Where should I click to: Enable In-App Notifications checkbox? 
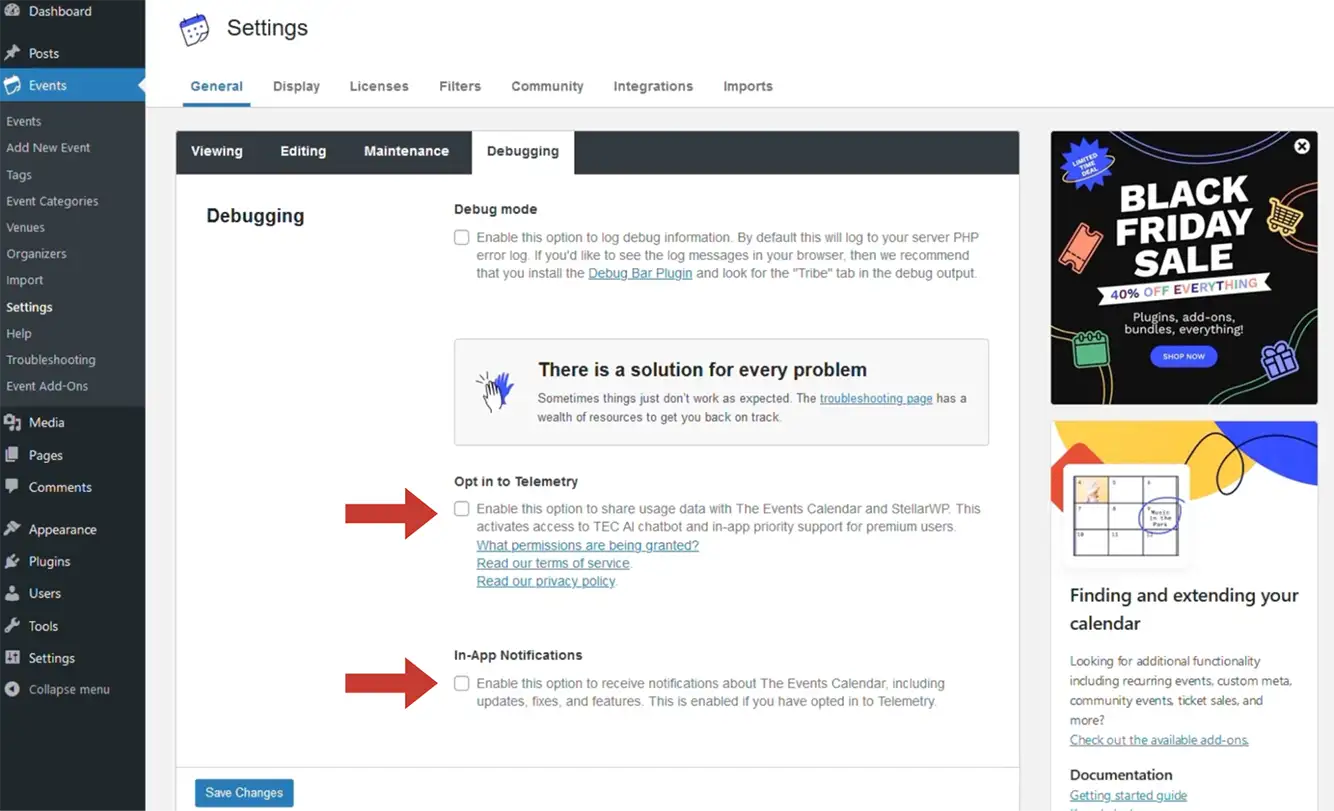coord(461,684)
